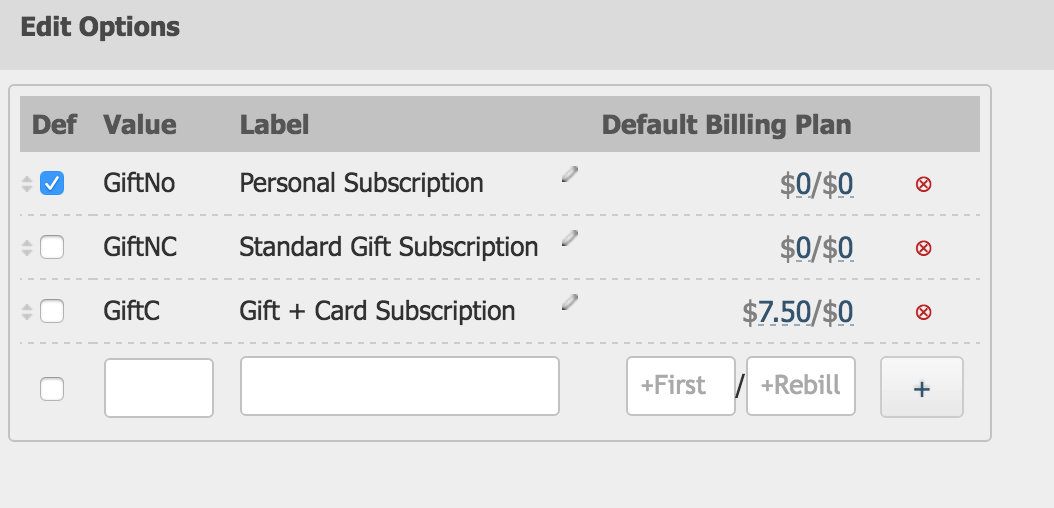1054x508 pixels.
Task: Click the +First price input field
Action: (680, 386)
